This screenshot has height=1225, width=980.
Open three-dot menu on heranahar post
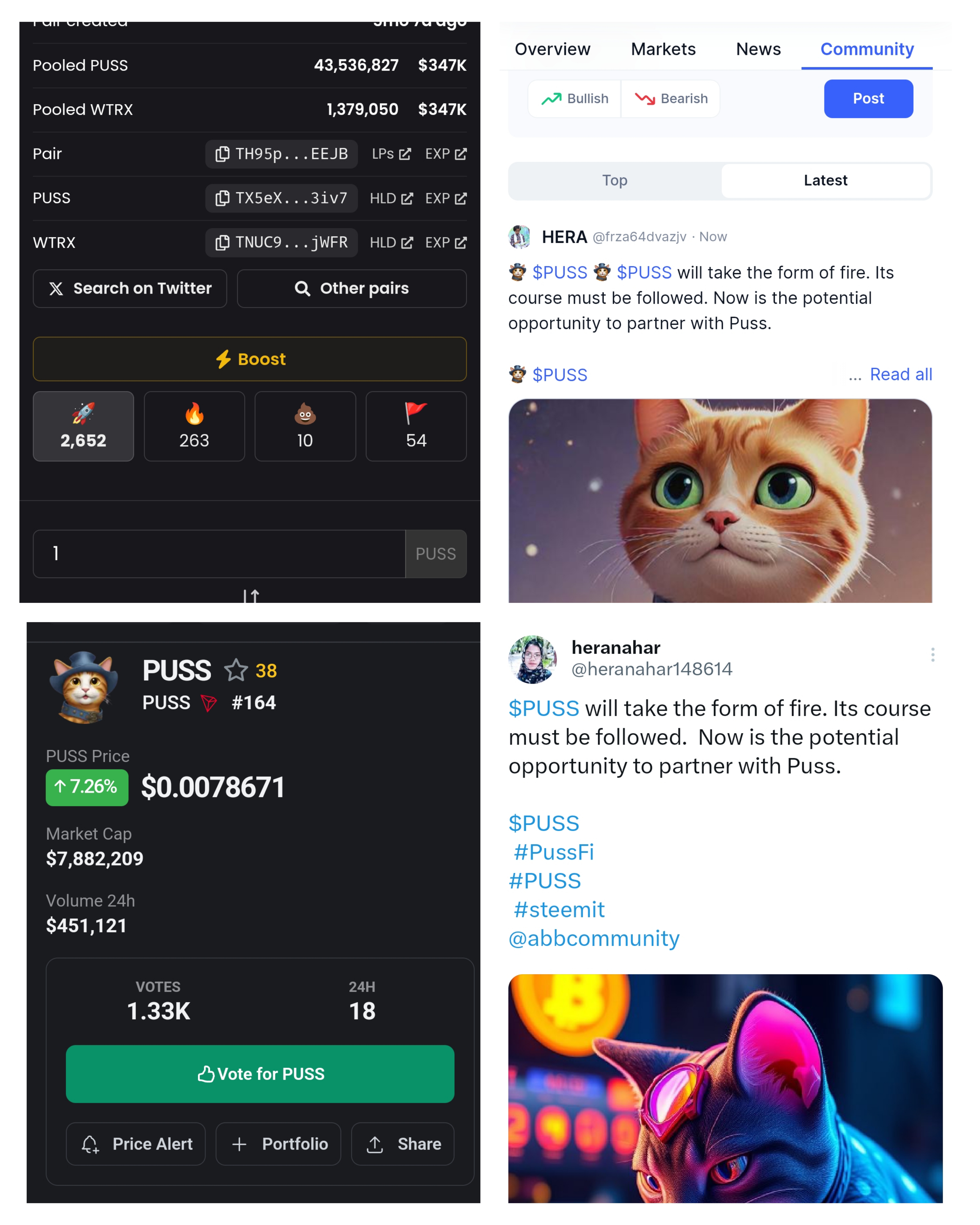click(932, 655)
